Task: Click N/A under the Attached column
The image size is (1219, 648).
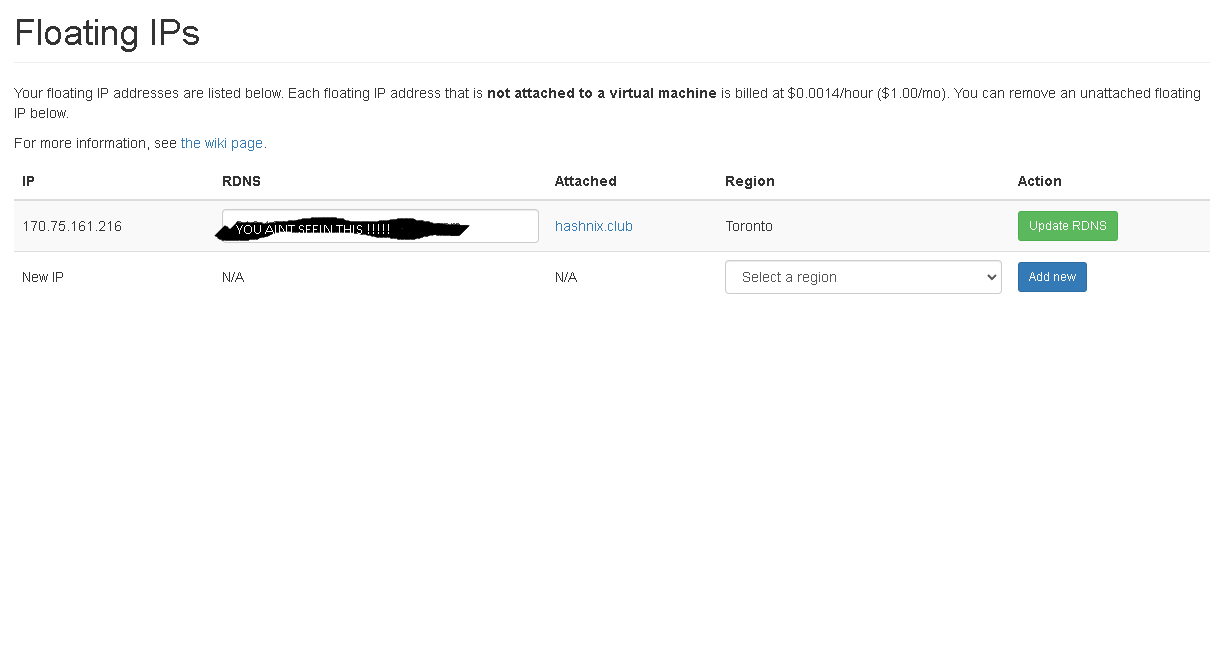Action: [x=566, y=277]
